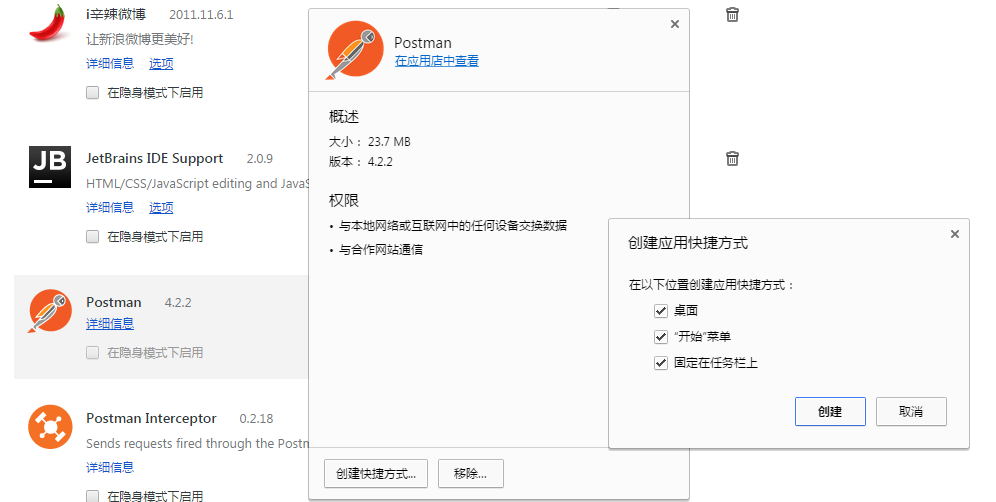Screen dimensions: 996x502
Task: Open 选项 link for JetBrains IDE Support
Action: pos(161,208)
